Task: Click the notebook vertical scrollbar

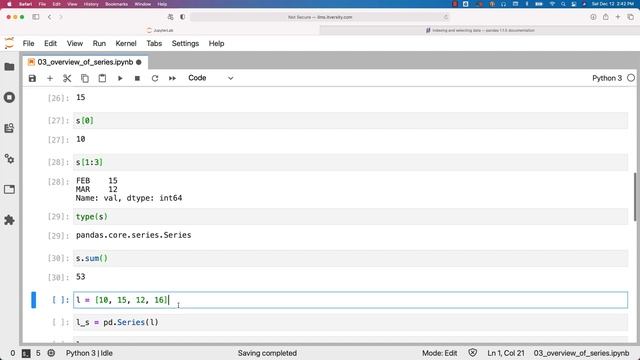Action: pyautogui.click(x=635, y=197)
